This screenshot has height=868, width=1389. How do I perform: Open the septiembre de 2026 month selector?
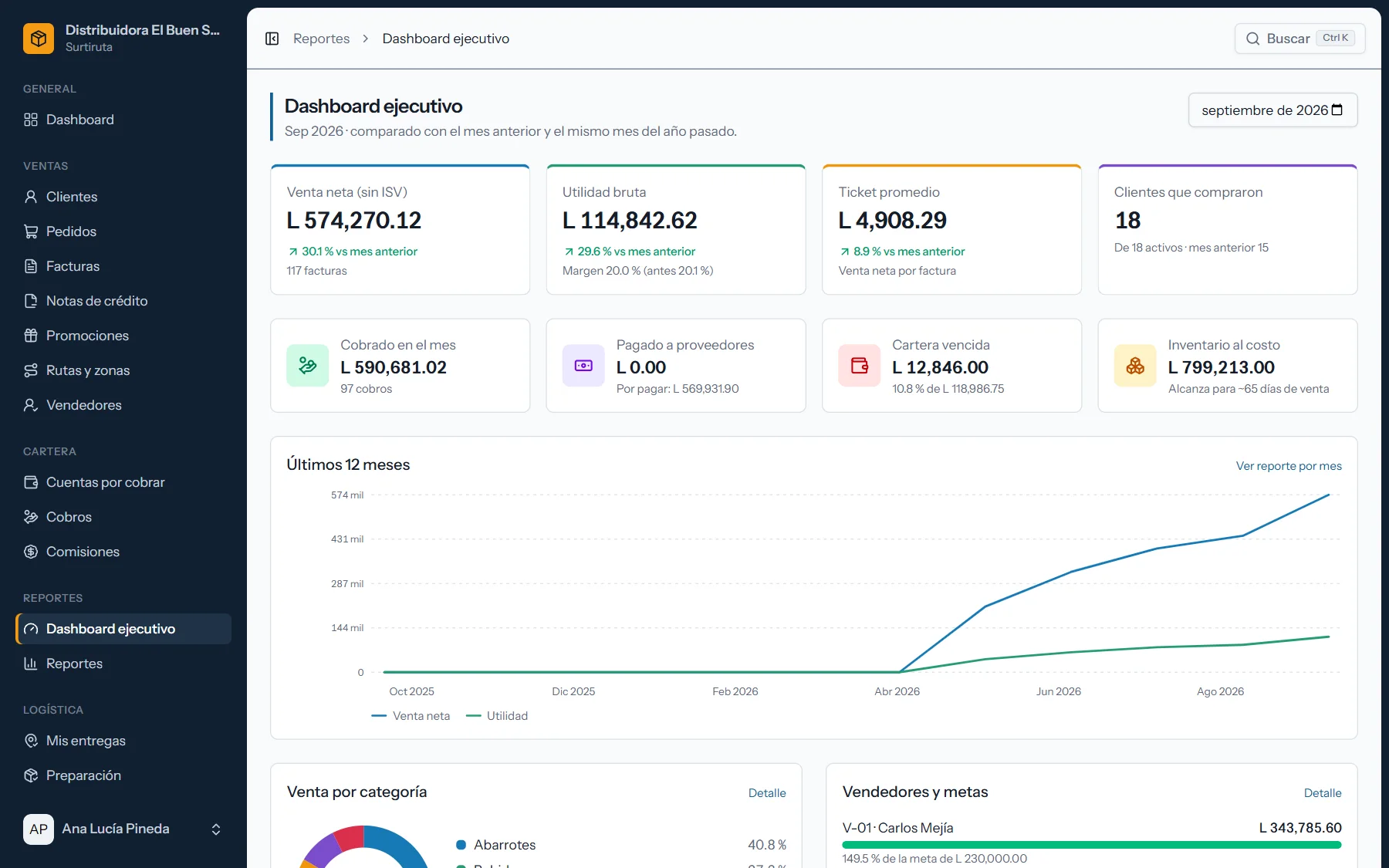pos(1272,110)
